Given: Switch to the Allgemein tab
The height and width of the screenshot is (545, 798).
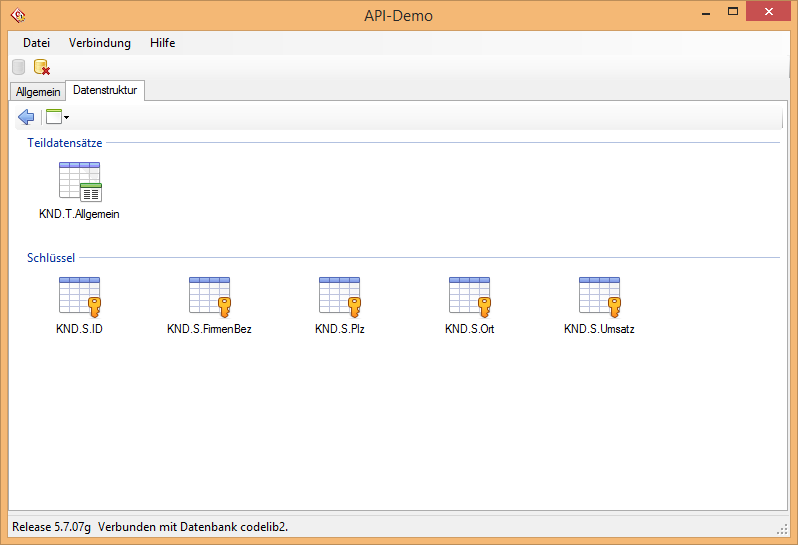Looking at the screenshot, I should tap(38, 92).
